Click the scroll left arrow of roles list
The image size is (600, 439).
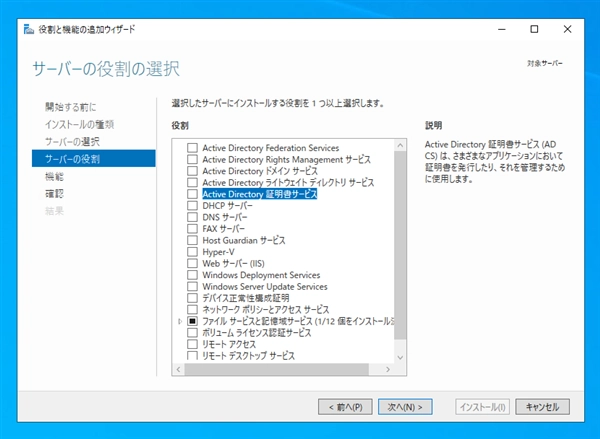(178, 369)
